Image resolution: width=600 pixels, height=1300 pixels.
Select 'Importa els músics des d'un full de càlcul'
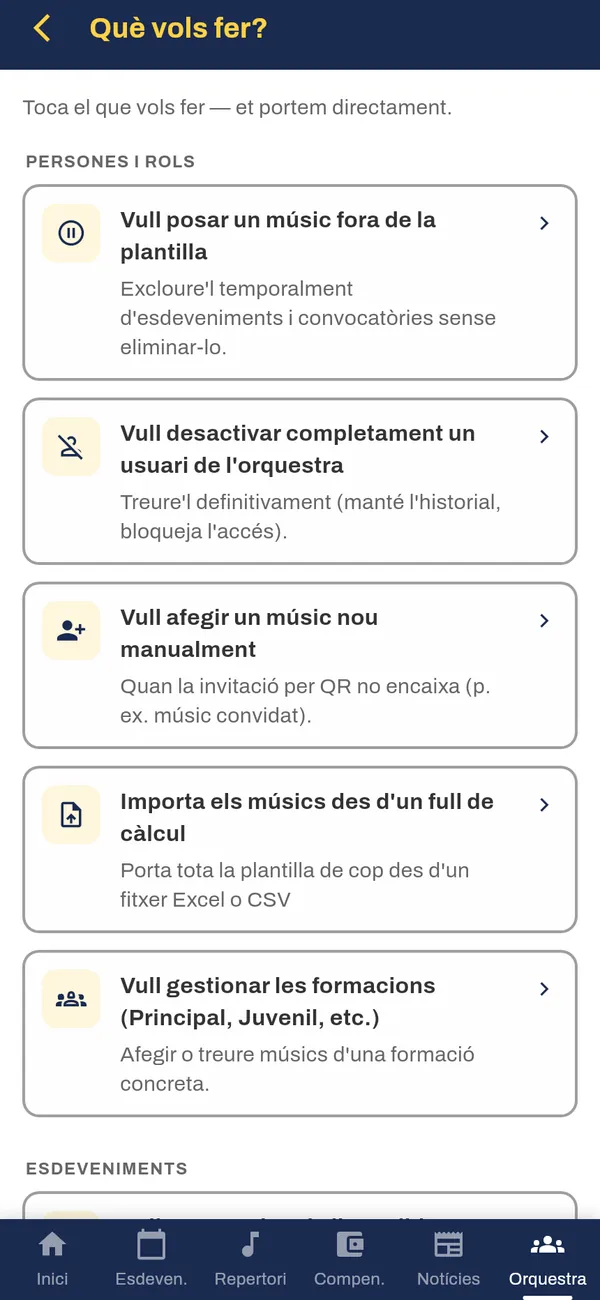(300, 848)
